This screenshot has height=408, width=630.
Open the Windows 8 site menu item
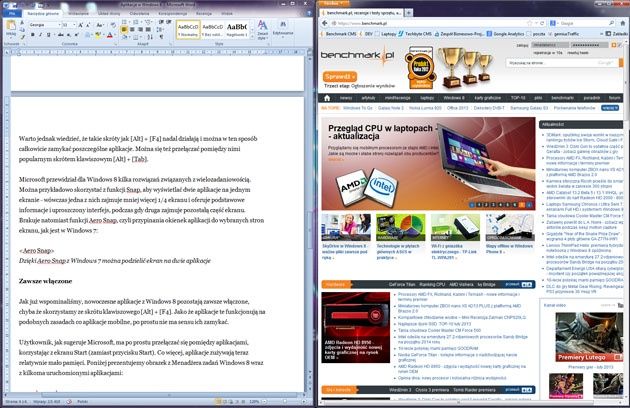[x=454, y=98]
